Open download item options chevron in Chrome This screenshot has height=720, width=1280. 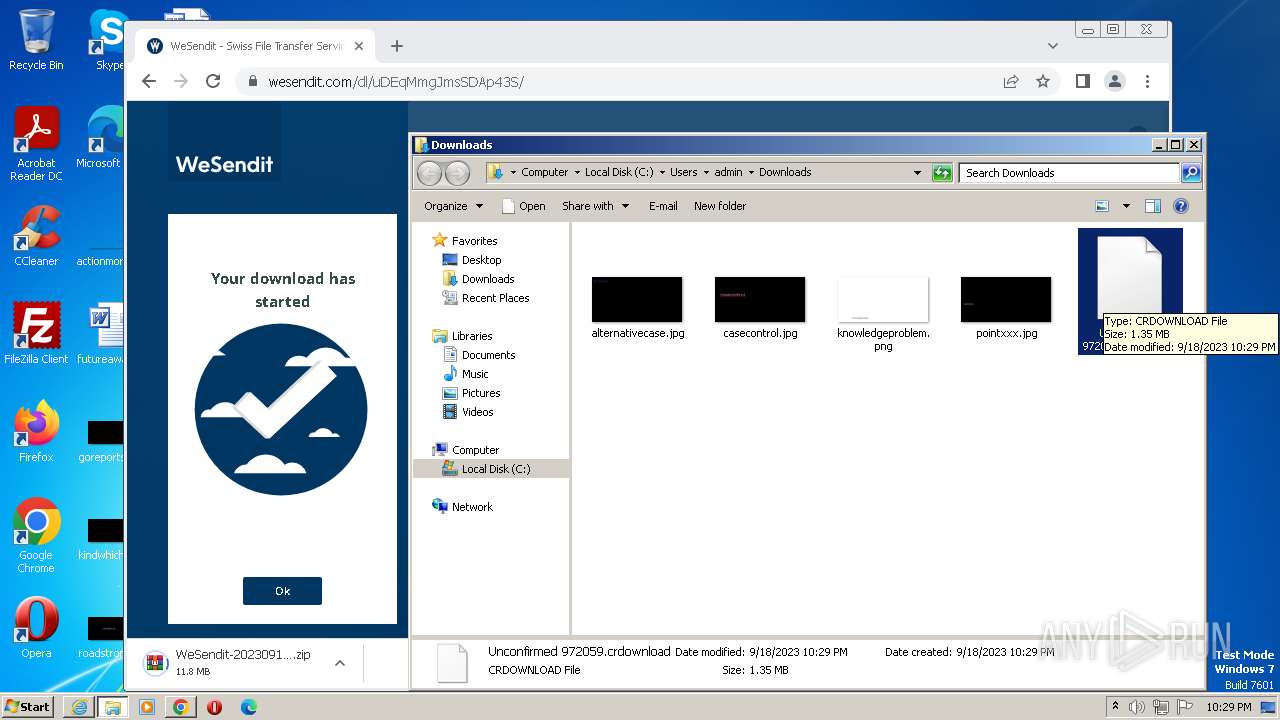[x=340, y=663]
